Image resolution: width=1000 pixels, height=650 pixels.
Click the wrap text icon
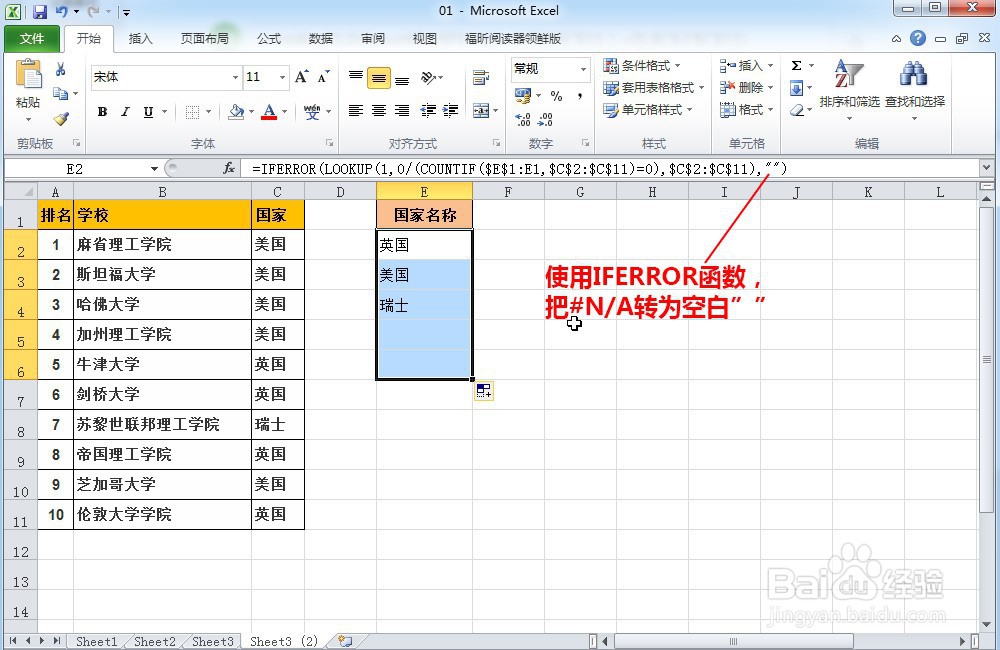pos(480,78)
